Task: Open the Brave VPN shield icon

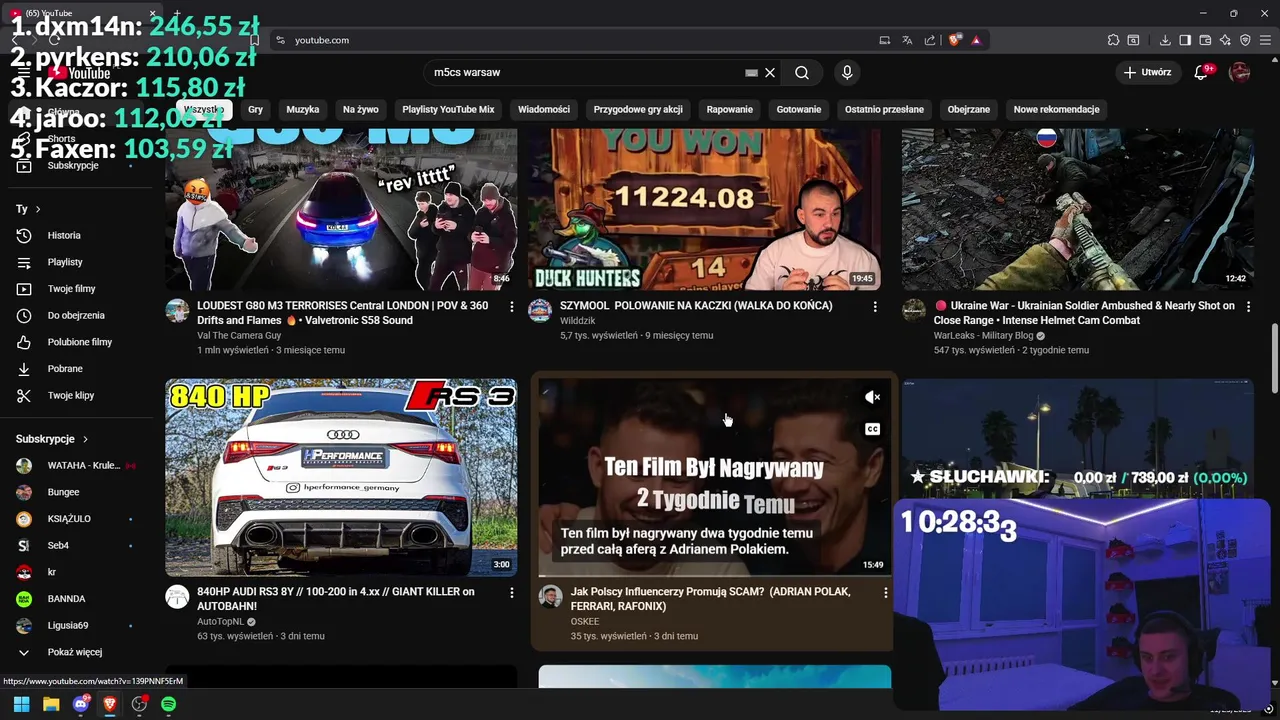Action: (1245, 40)
